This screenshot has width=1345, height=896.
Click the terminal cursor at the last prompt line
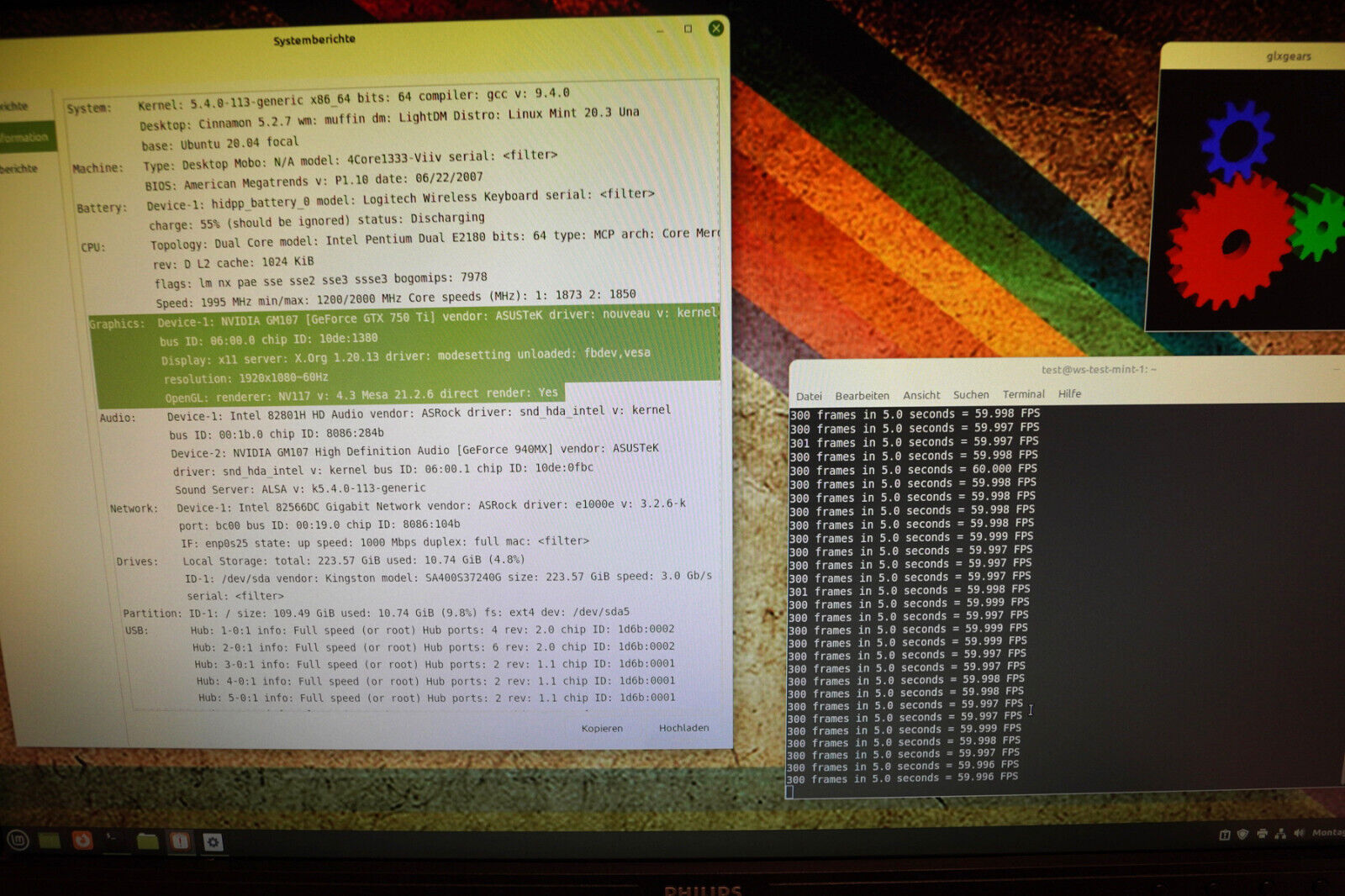789,792
